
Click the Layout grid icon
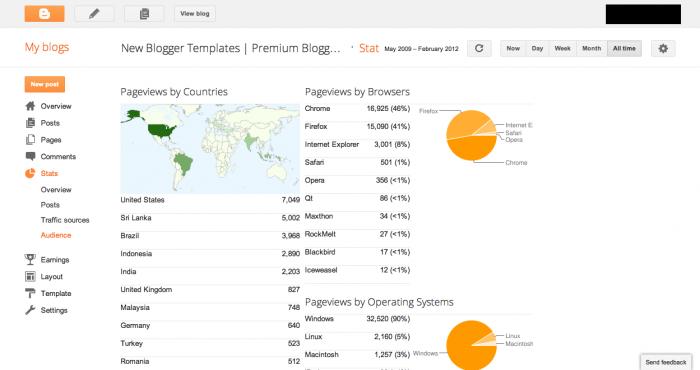(30, 277)
